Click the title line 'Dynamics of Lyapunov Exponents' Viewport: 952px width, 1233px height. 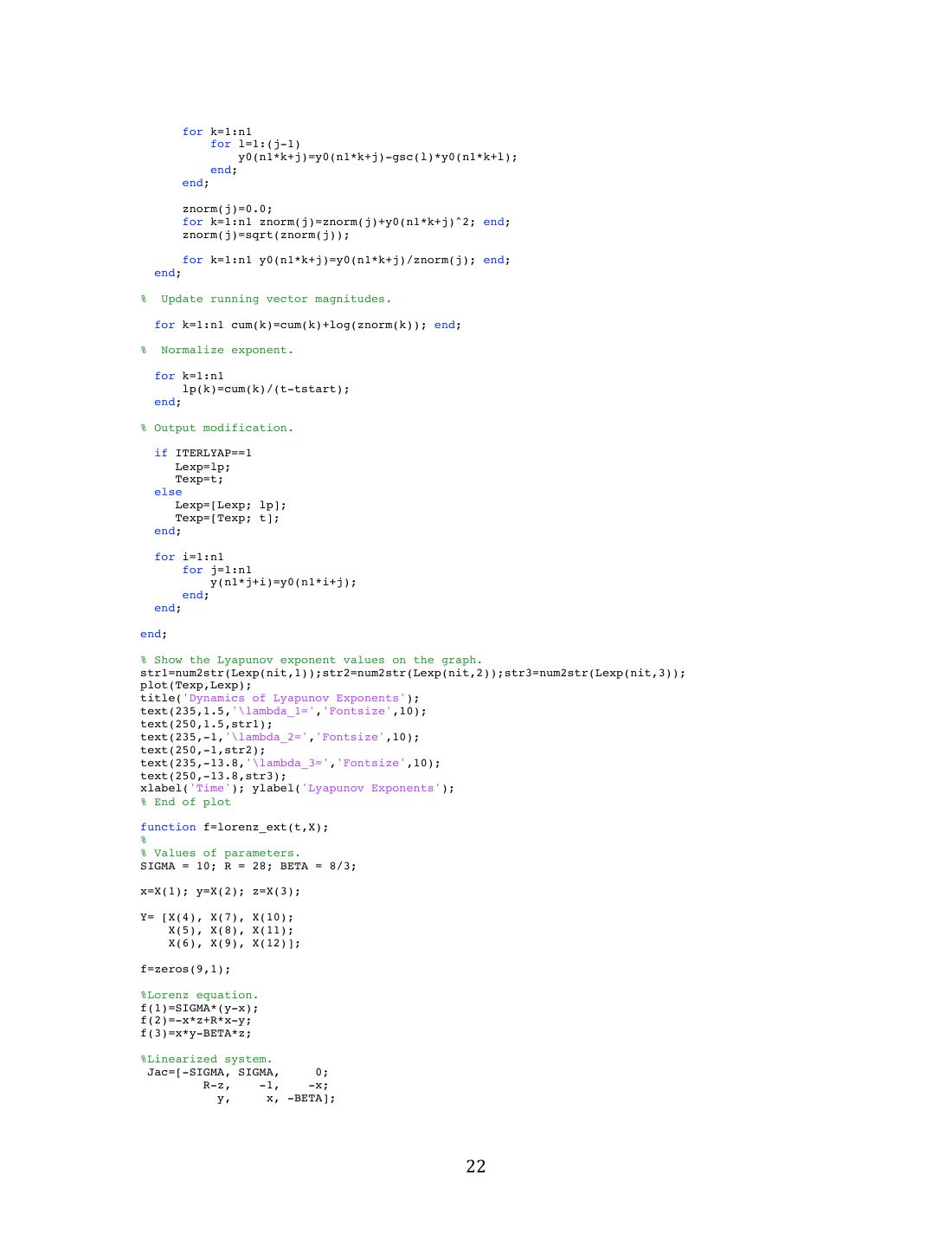(280, 698)
